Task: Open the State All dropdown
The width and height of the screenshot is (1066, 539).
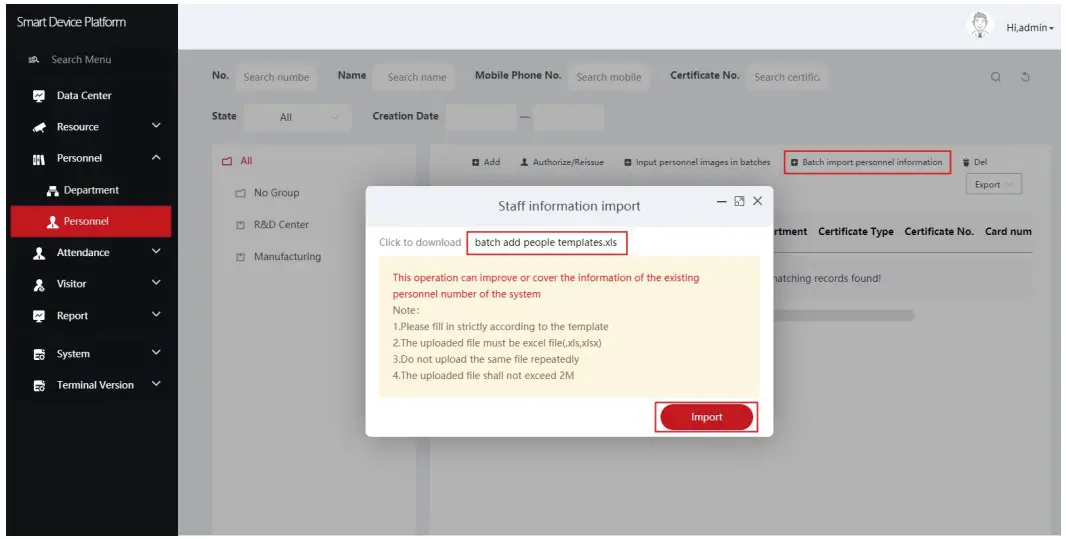Action: click(x=298, y=117)
